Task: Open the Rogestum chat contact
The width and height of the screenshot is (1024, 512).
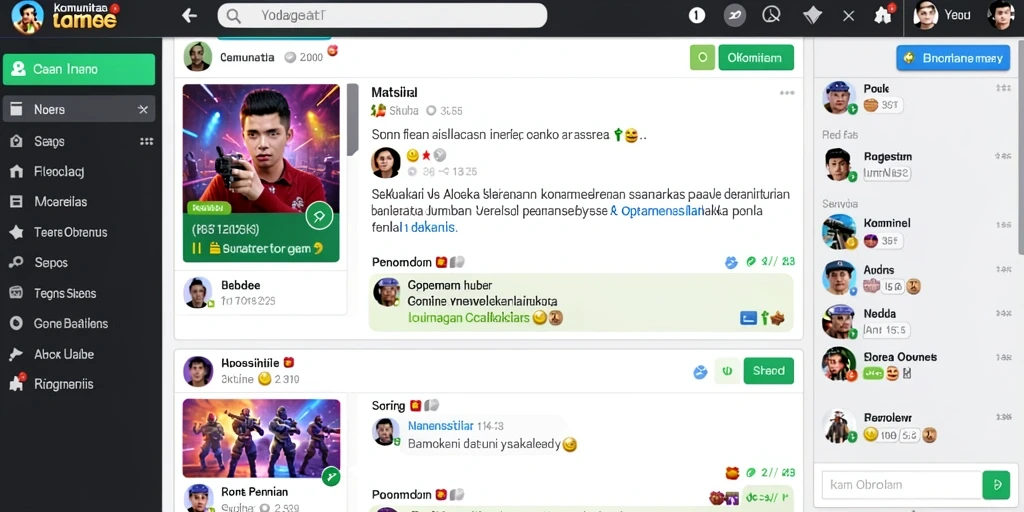Action: pyautogui.click(x=914, y=165)
